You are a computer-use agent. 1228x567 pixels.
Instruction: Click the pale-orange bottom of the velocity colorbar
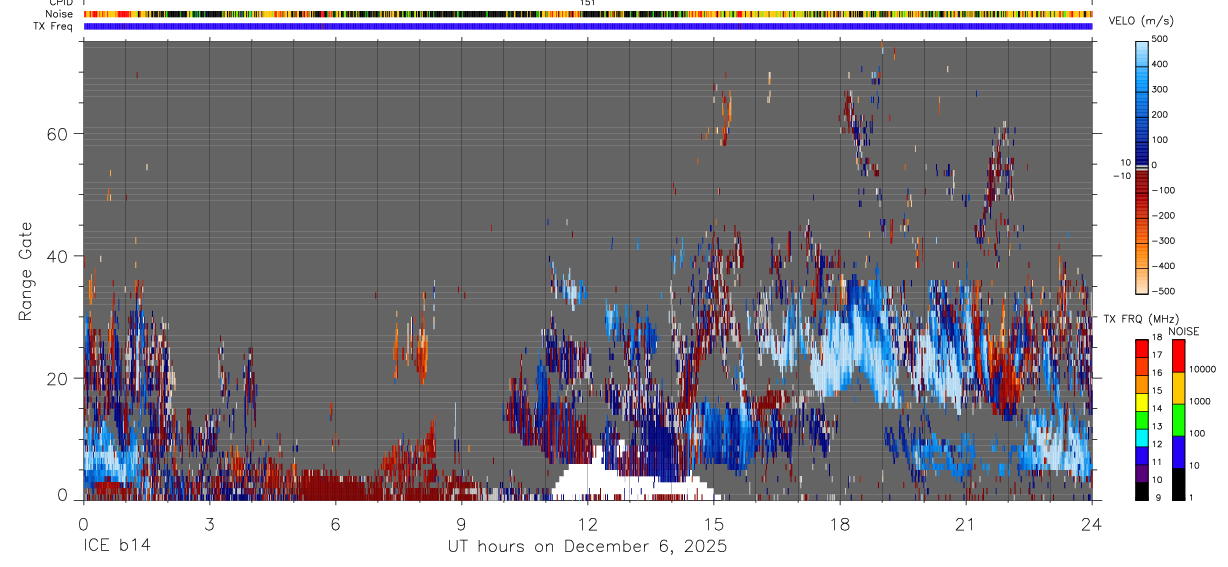tap(1142, 283)
